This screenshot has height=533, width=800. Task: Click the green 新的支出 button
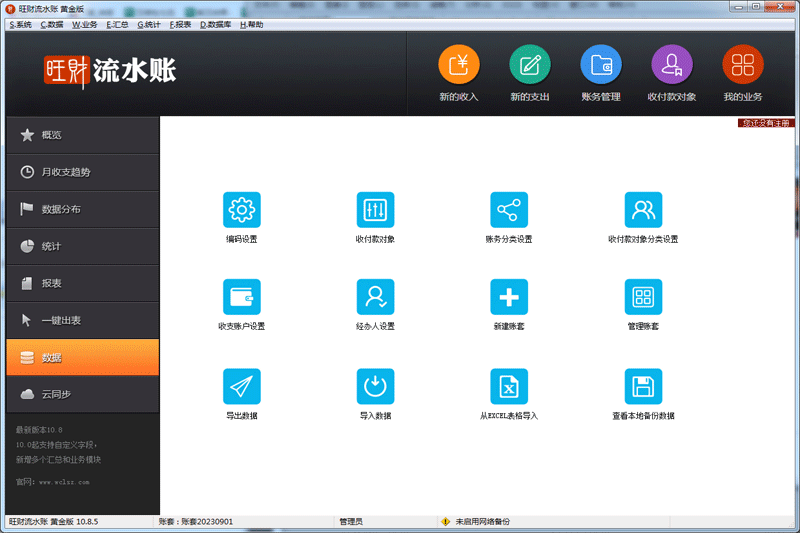[530, 66]
